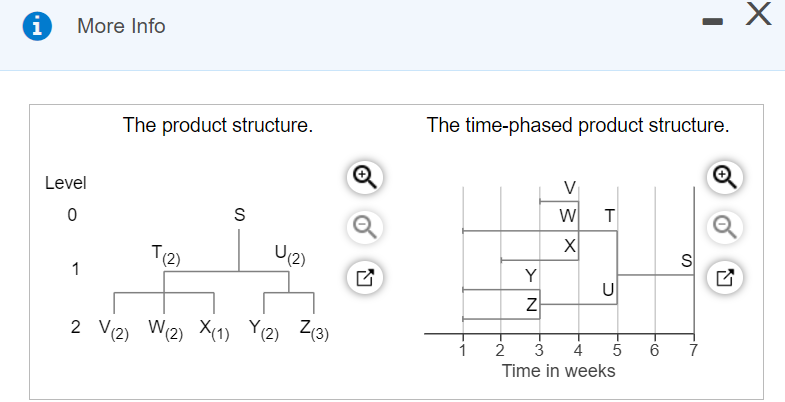Zoom in on the time-phased product structure
The height and width of the screenshot is (402, 785).
(x=722, y=177)
